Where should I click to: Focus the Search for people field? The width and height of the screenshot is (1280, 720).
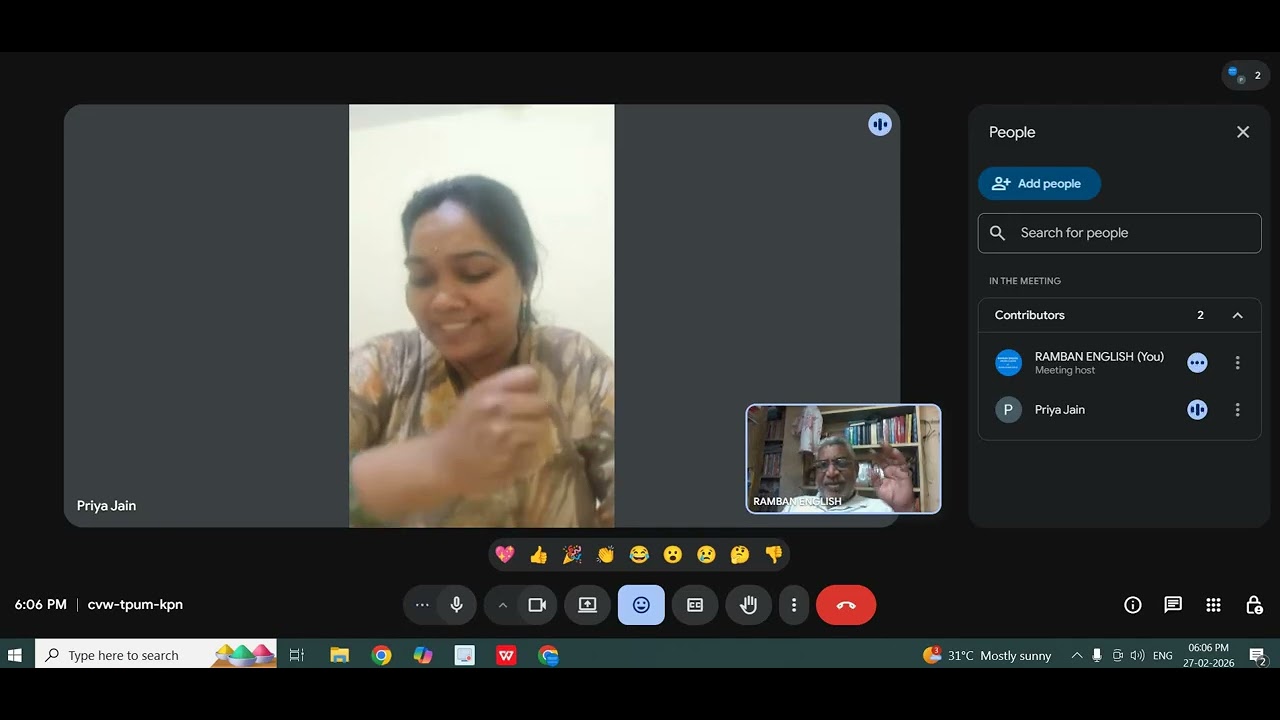pos(1119,233)
